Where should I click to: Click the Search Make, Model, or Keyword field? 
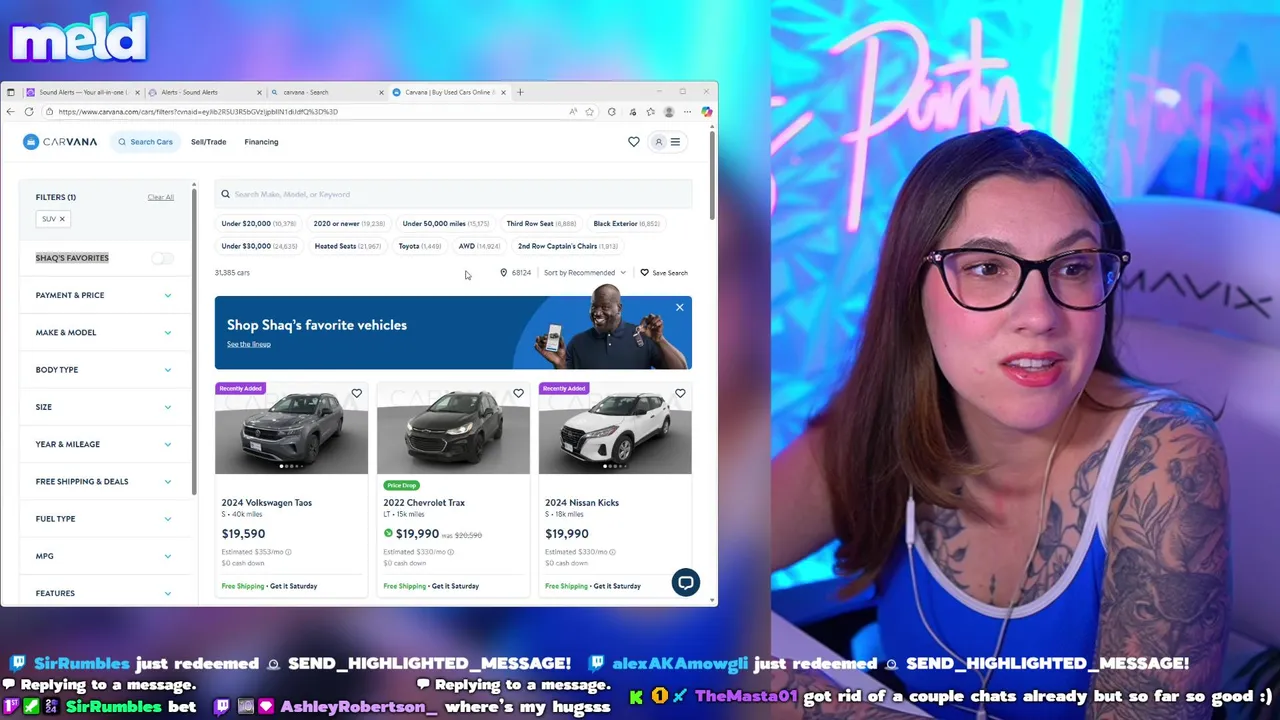click(453, 194)
